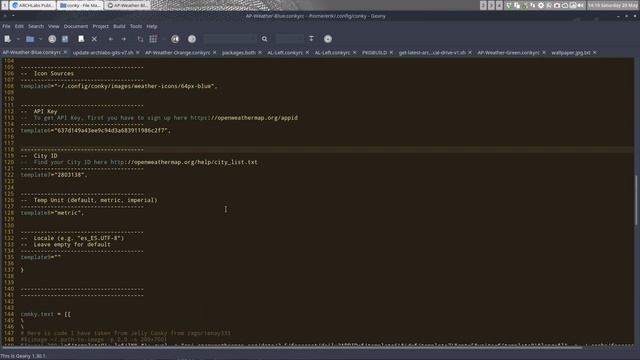
Task: Close the AP-Weather-Orange.conkyrc tab
Action: pos(215,53)
